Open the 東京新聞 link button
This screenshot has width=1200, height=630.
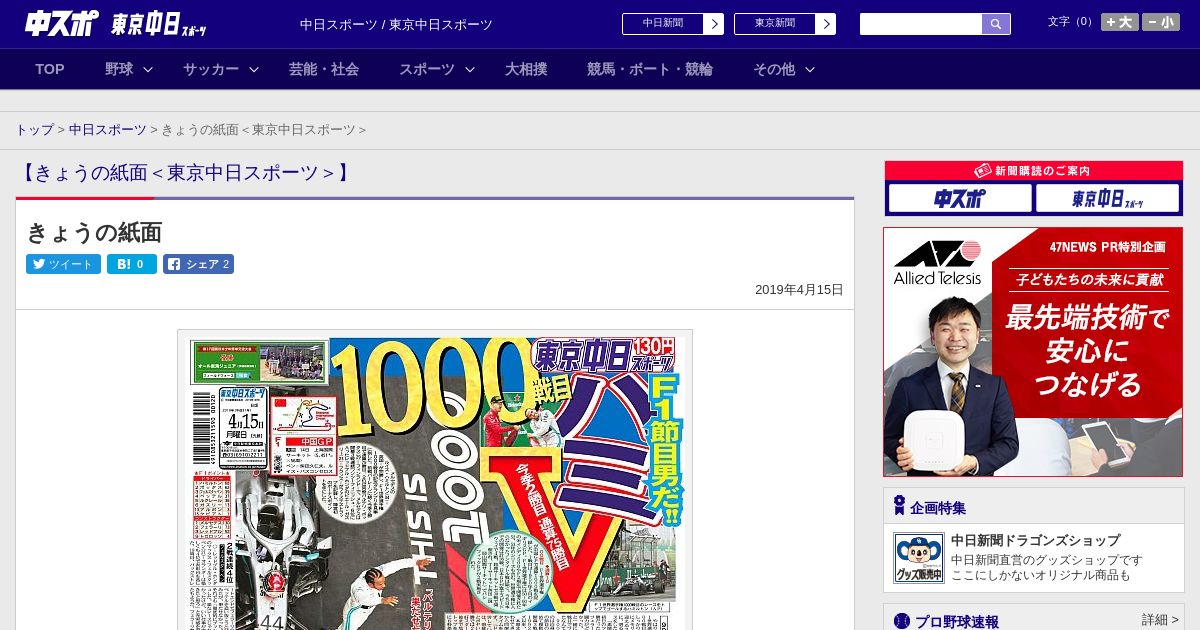click(x=775, y=24)
